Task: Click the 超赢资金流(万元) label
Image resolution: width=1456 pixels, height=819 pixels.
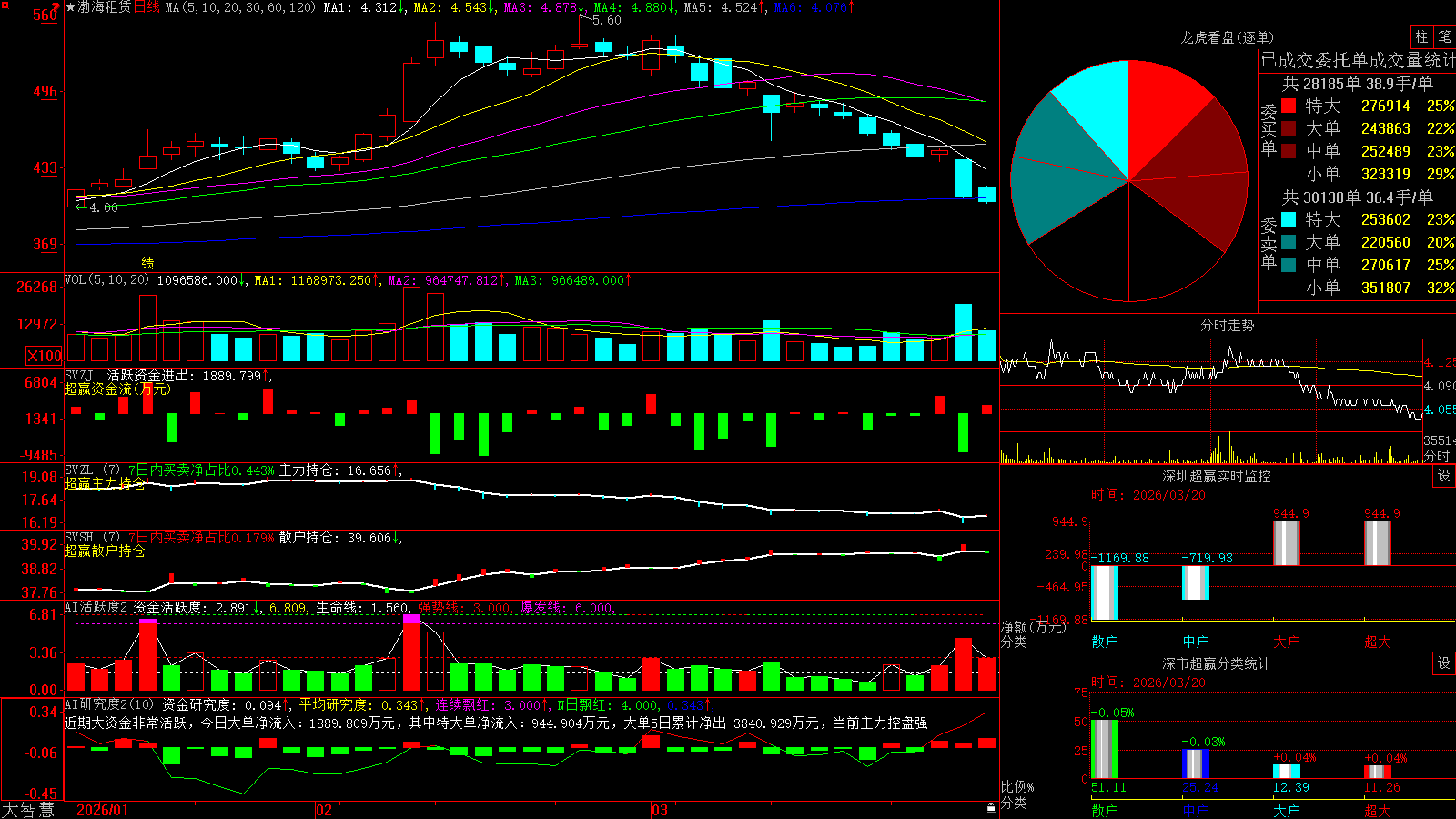Action: pos(117,389)
